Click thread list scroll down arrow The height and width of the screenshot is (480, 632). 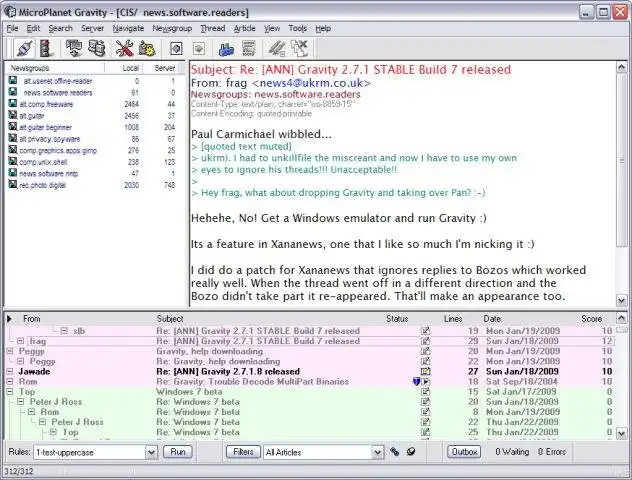621,433
